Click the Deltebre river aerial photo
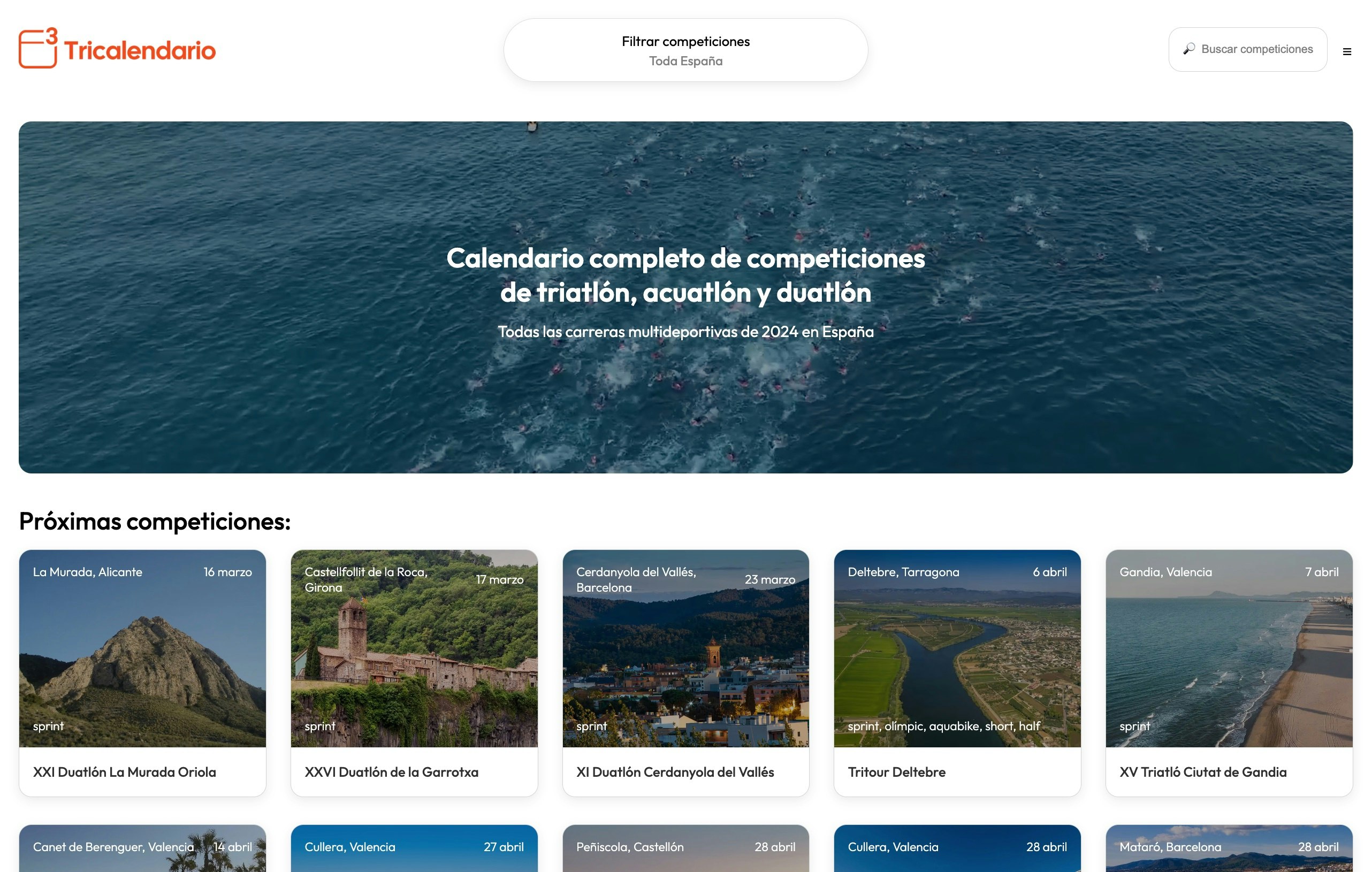Viewport: 1372px width, 872px height. click(x=957, y=649)
